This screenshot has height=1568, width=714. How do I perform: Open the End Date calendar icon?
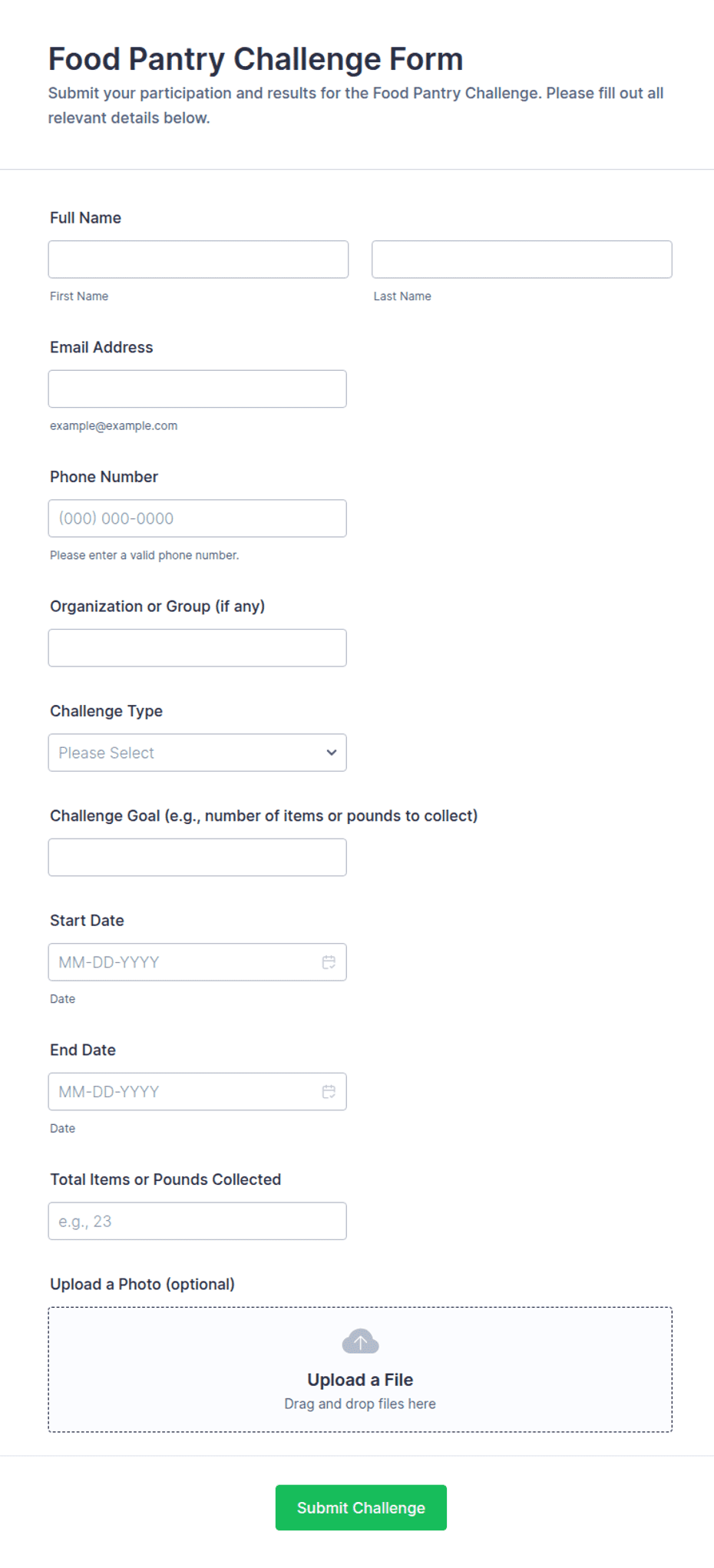click(329, 1092)
